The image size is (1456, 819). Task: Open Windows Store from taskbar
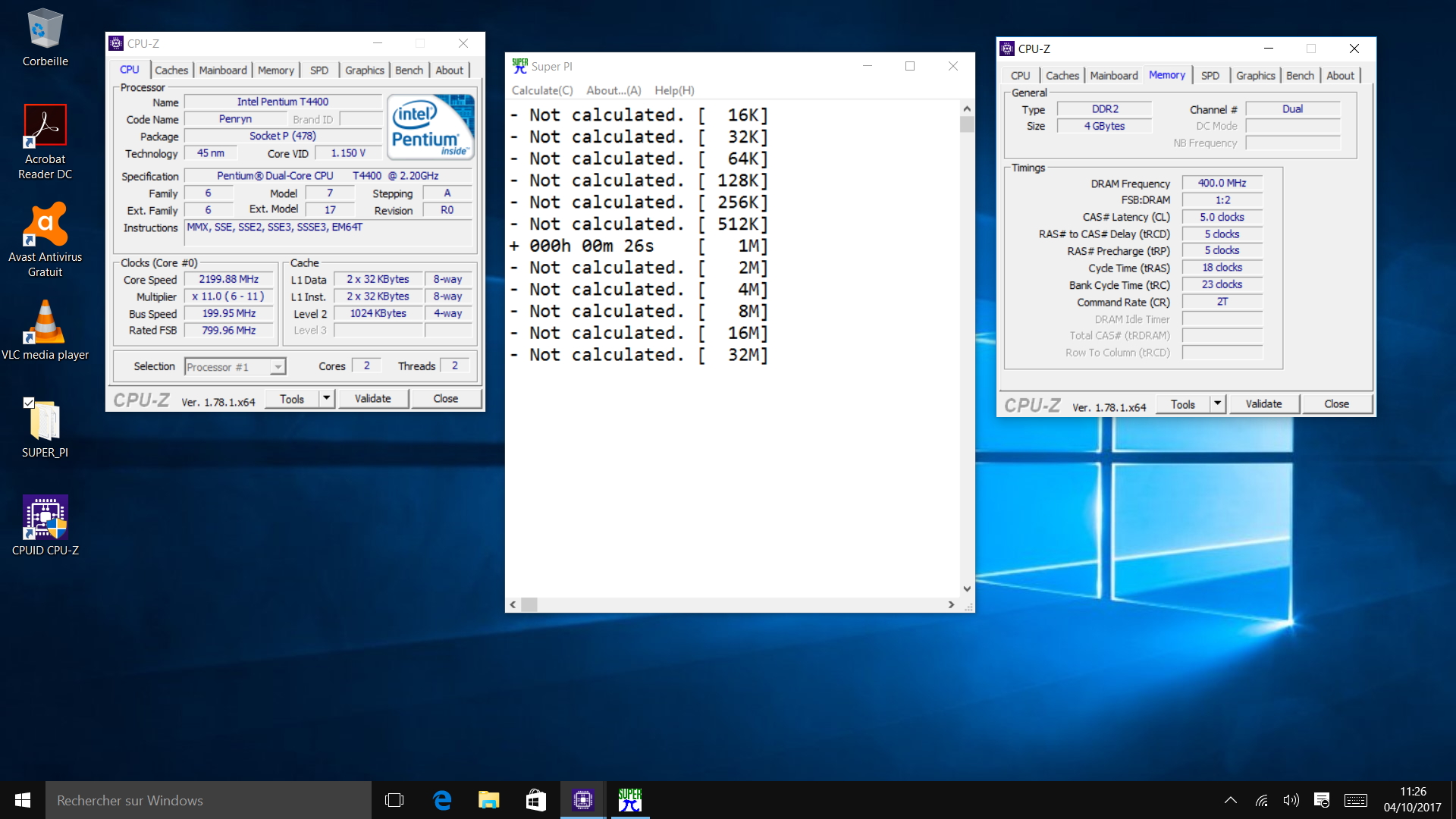click(x=536, y=800)
